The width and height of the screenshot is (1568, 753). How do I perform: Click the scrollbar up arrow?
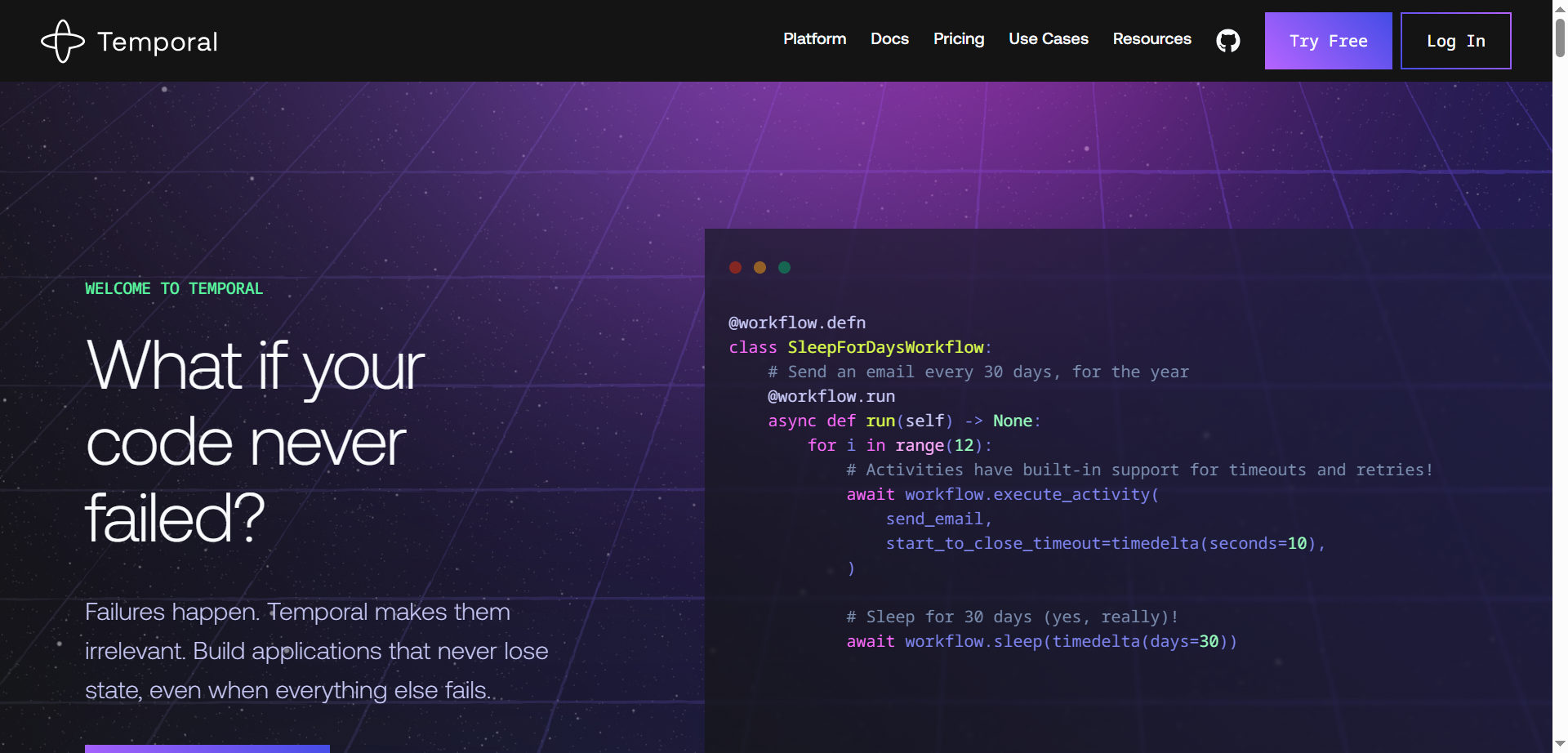1560,7
